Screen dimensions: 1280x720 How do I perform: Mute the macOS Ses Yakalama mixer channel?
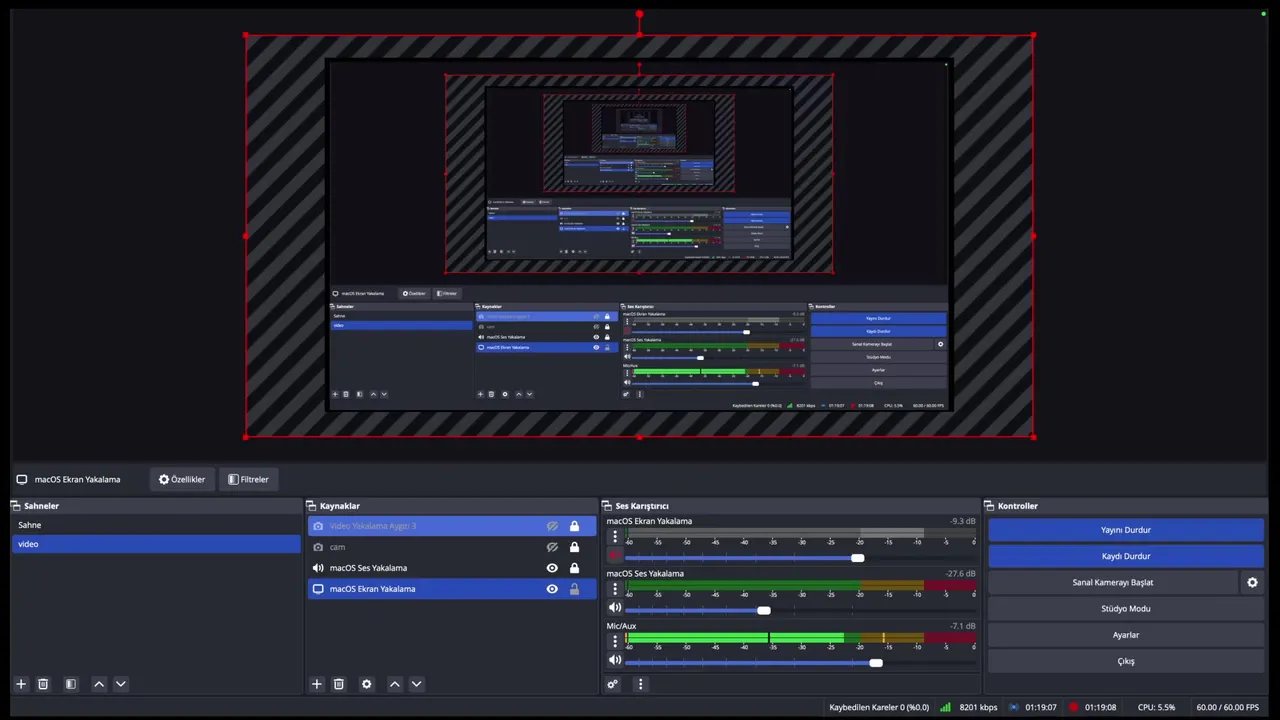click(615, 607)
